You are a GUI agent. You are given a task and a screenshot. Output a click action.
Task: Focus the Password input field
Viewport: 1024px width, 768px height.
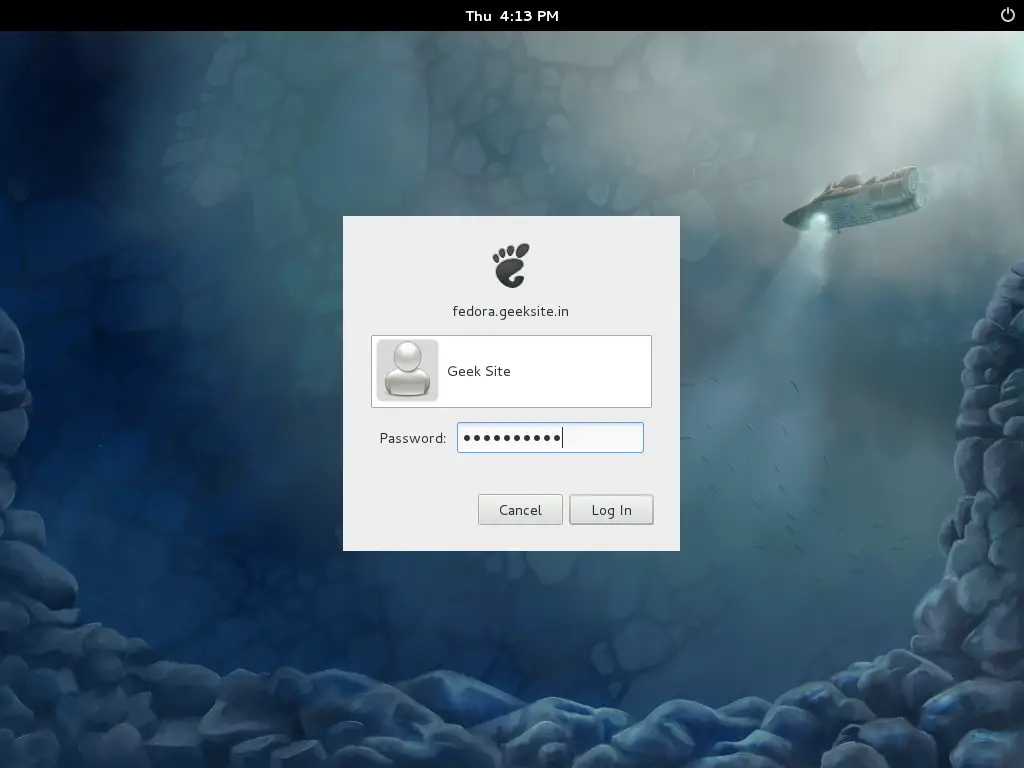(x=550, y=438)
